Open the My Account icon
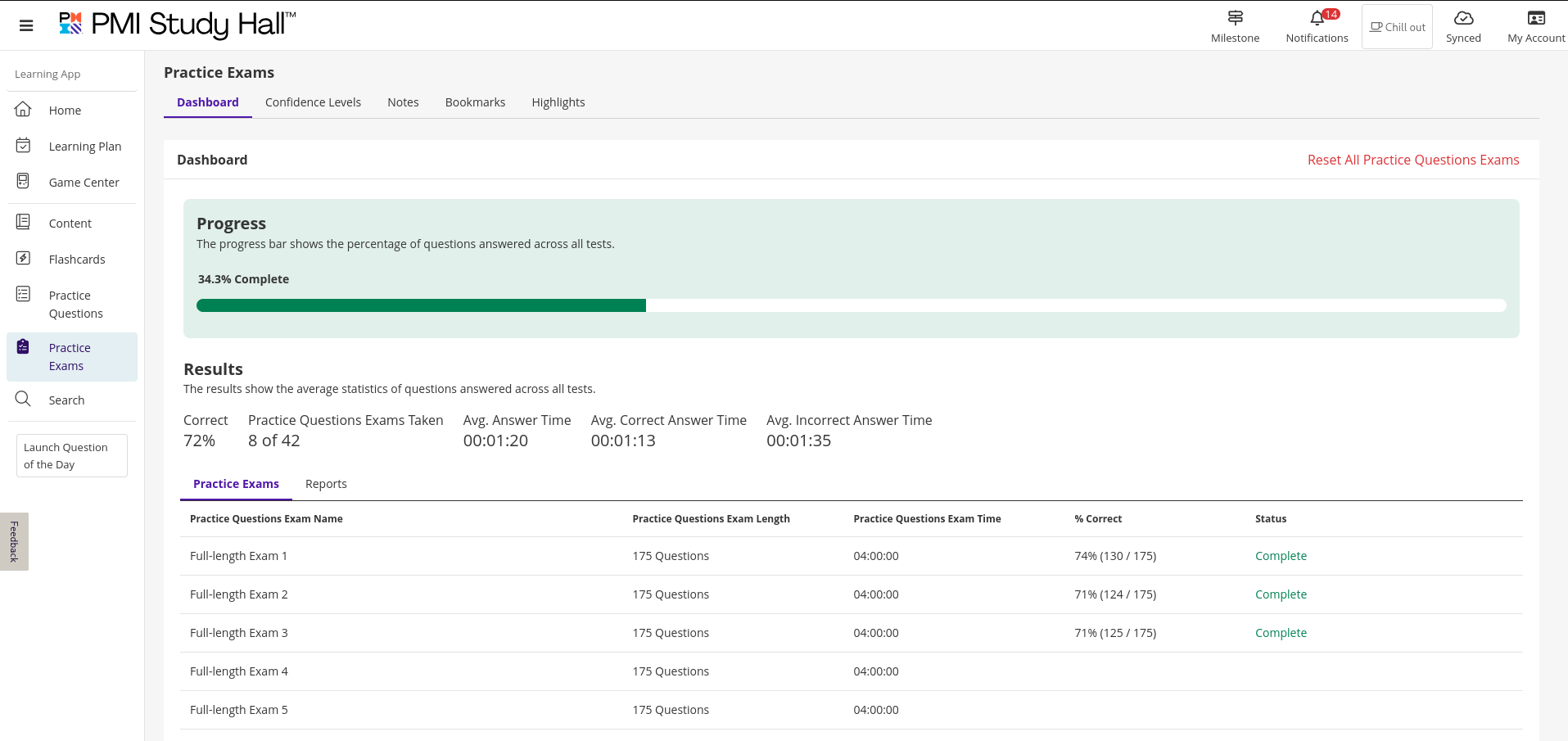The image size is (1568, 741). click(1536, 18)
